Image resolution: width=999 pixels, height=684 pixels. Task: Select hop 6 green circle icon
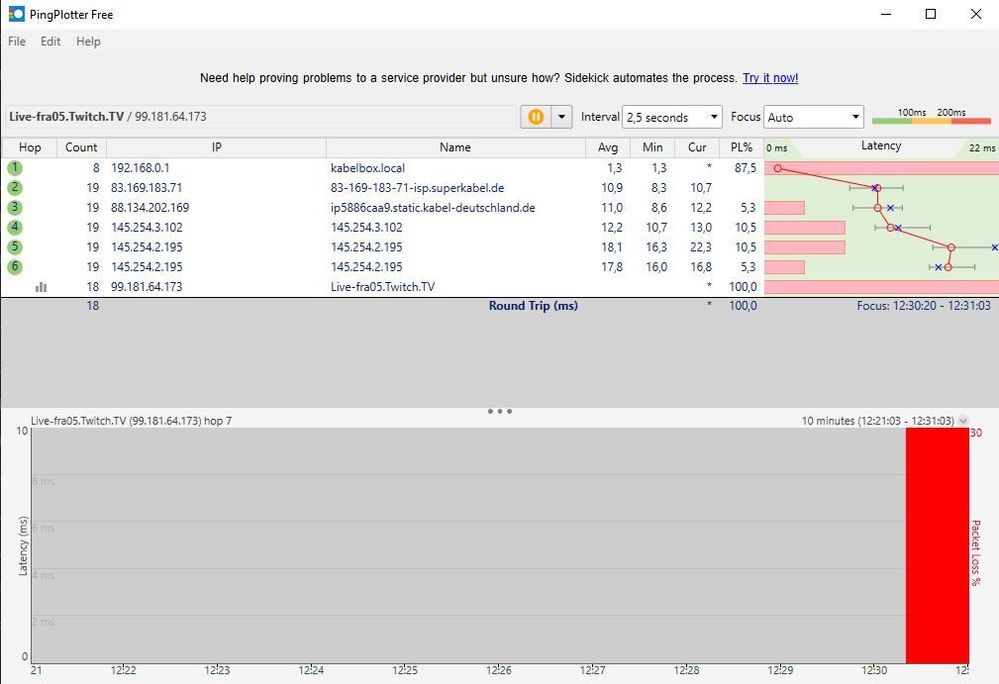pos(15,267)
